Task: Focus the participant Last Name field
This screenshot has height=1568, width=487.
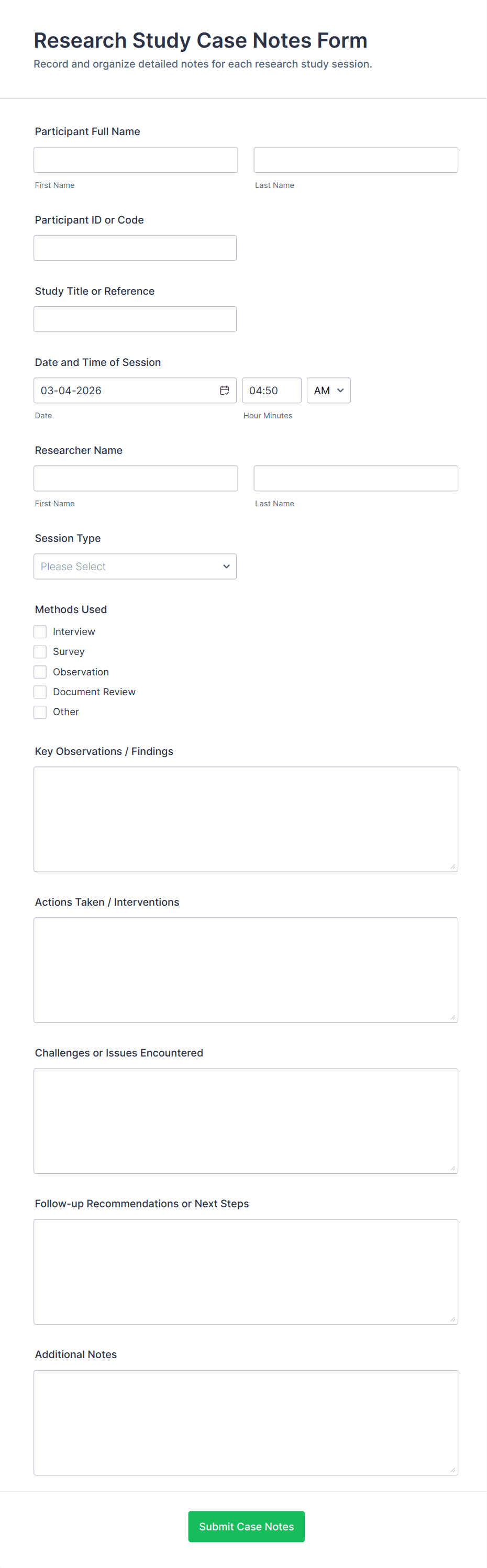Action: (x=356, y=160)
